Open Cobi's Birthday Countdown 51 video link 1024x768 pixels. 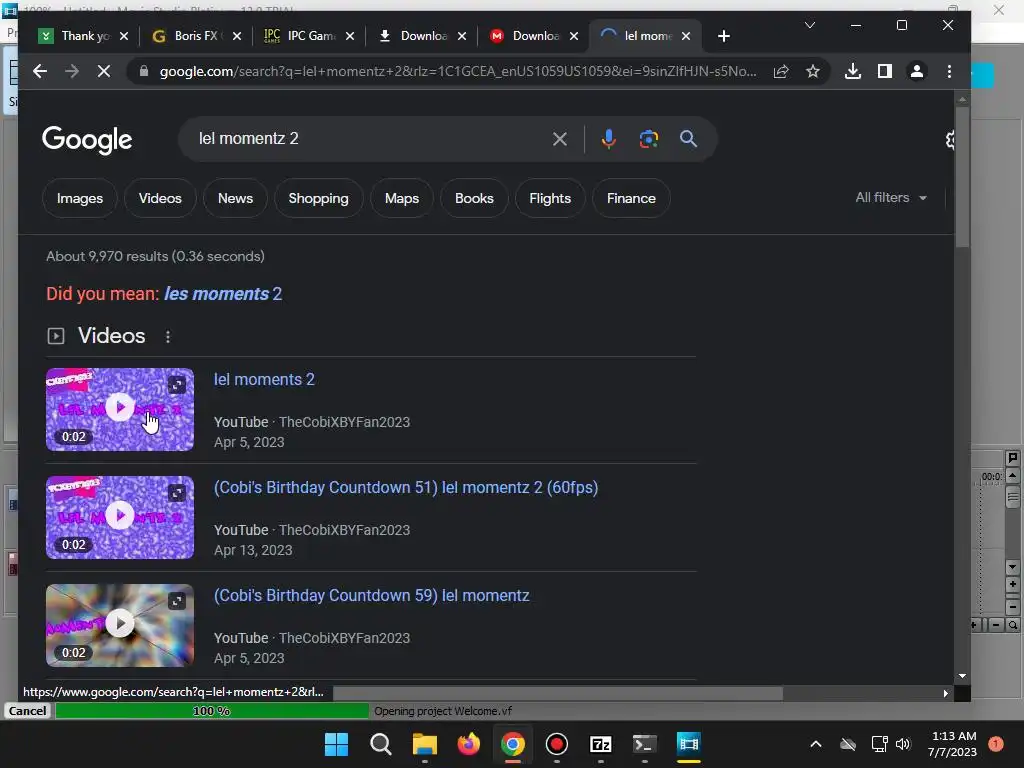406,488
